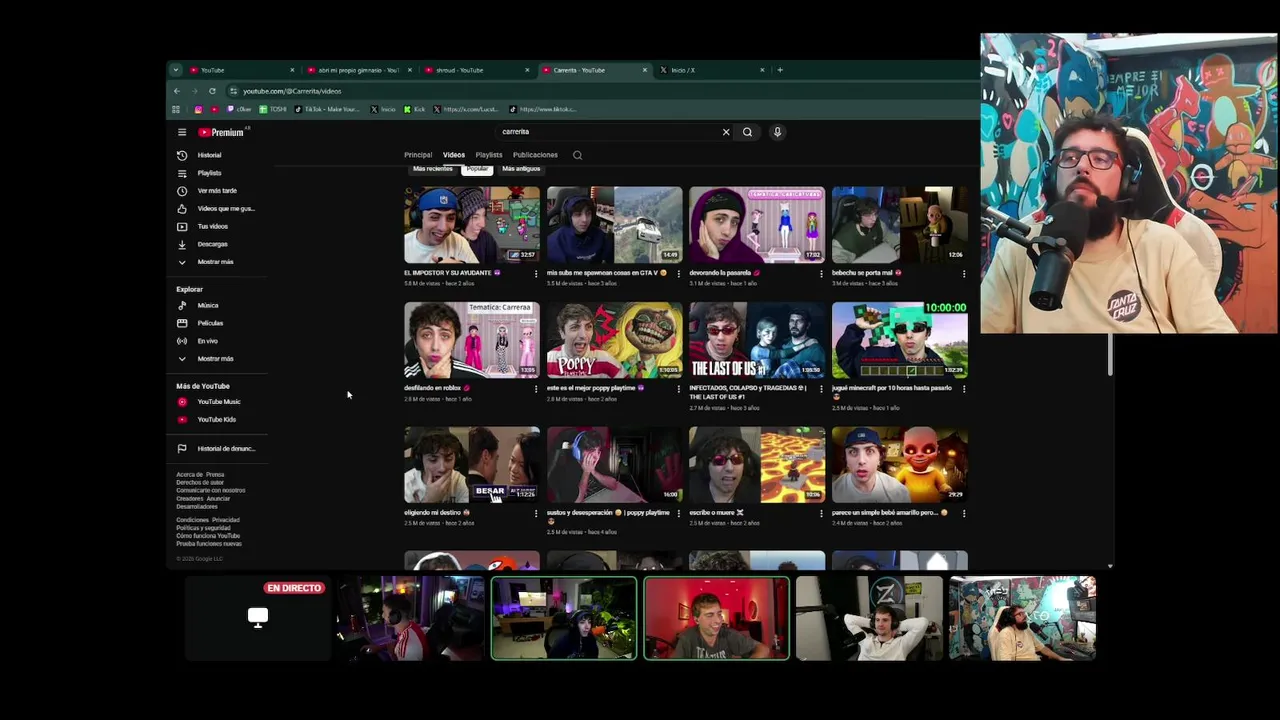Switch to channel Playlists tab
Image resolution: width=1280 pixels, height=720 pixels.
coord(489,155)
